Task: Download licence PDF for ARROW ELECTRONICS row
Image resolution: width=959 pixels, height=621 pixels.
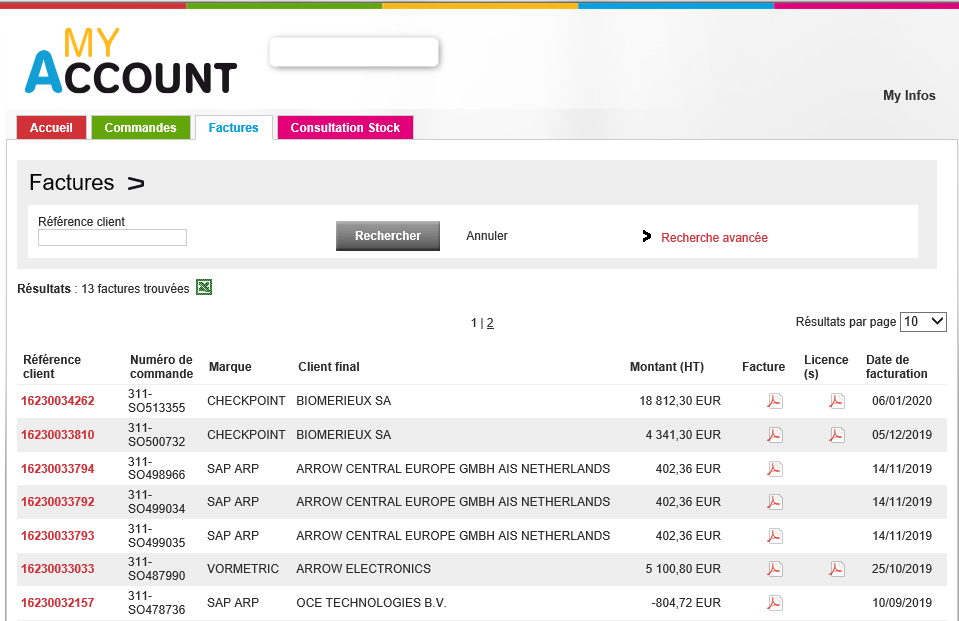Action: click(x=836, y=569)
